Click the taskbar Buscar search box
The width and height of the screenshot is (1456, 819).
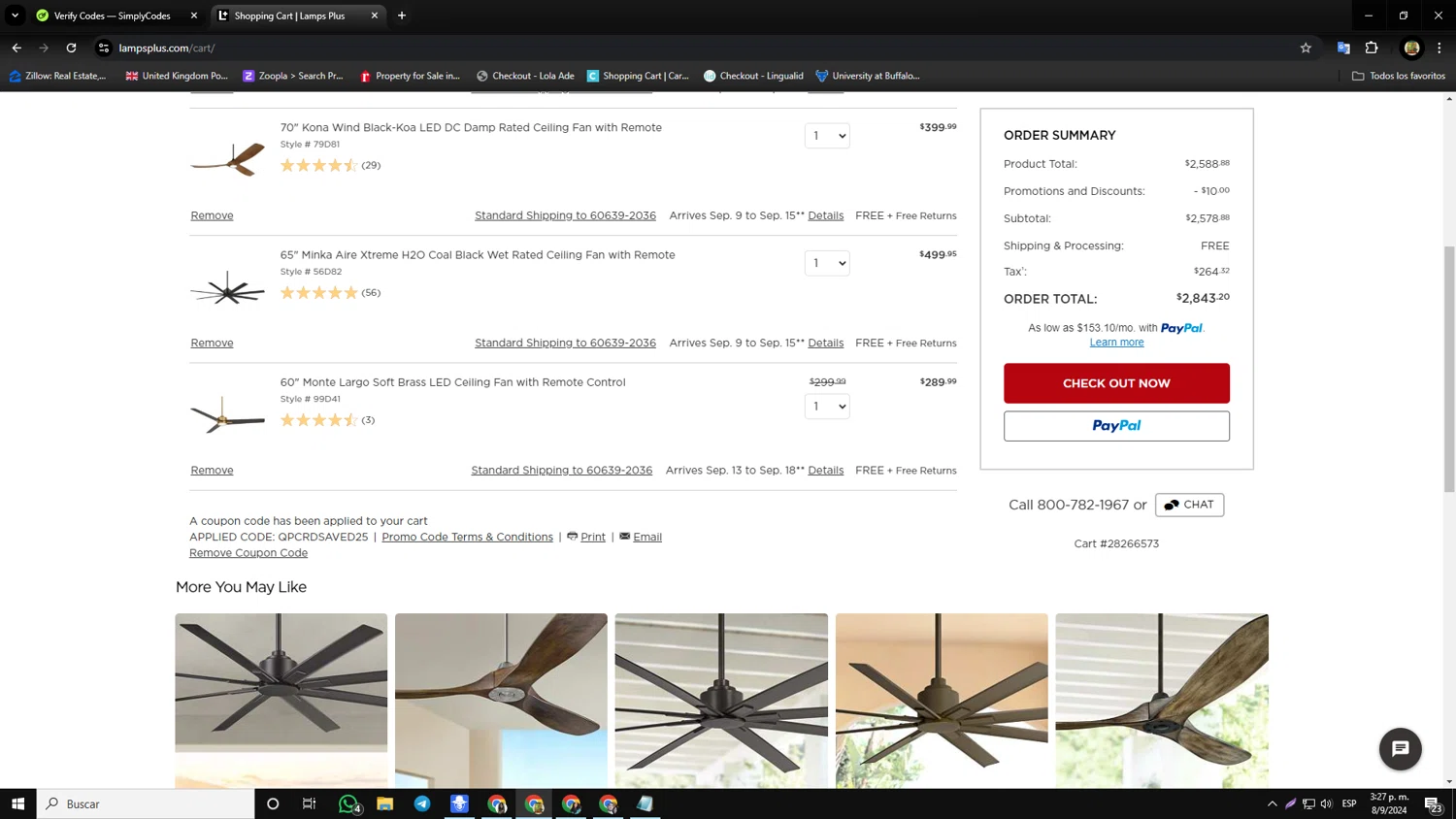(146, 803)
